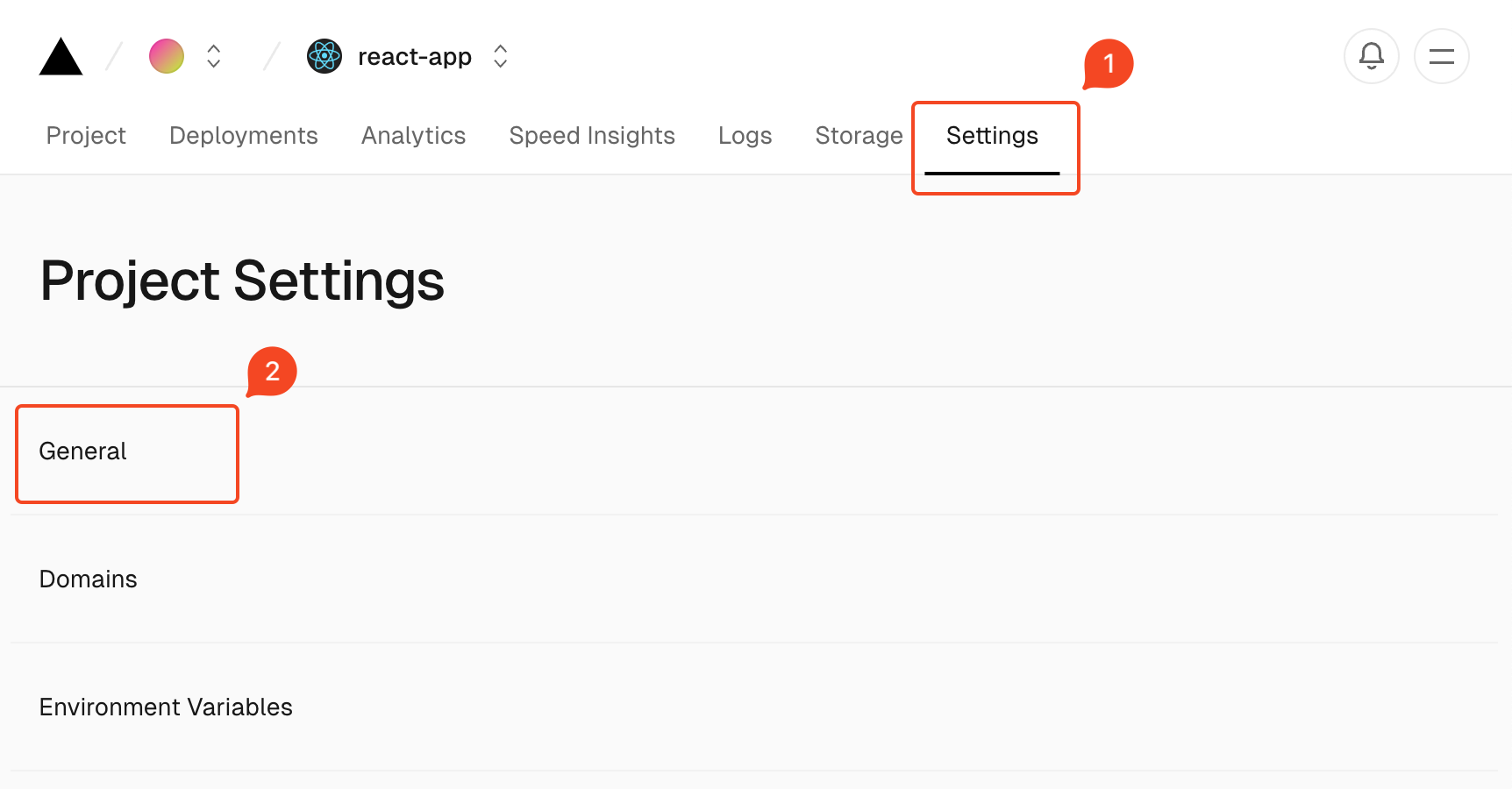1512x789 pixels.
Task: Click the Project Settings heading
Action: tap(242, 281)
